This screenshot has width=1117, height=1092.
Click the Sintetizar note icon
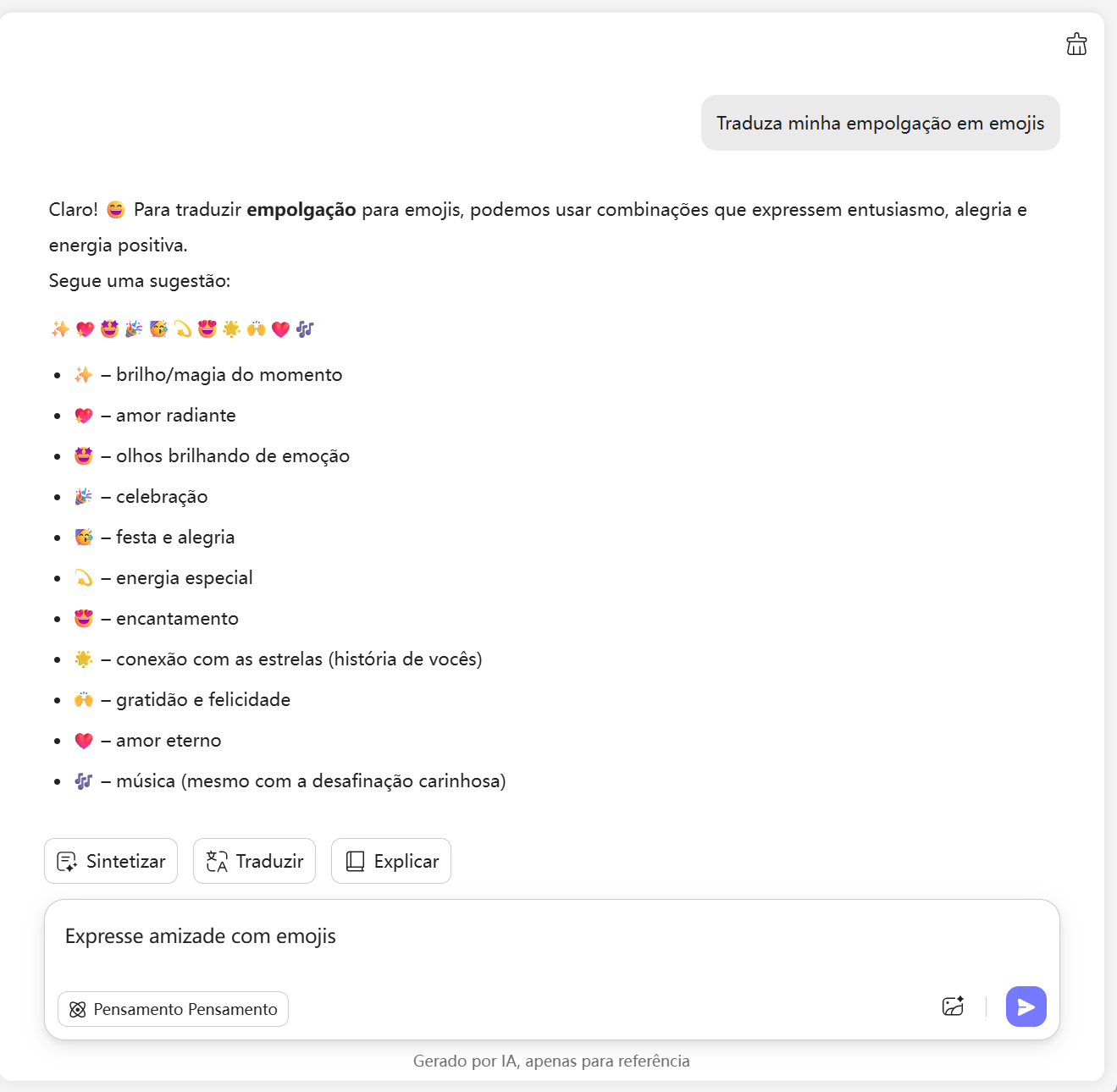pyautogui.click(x=66, y=862)
